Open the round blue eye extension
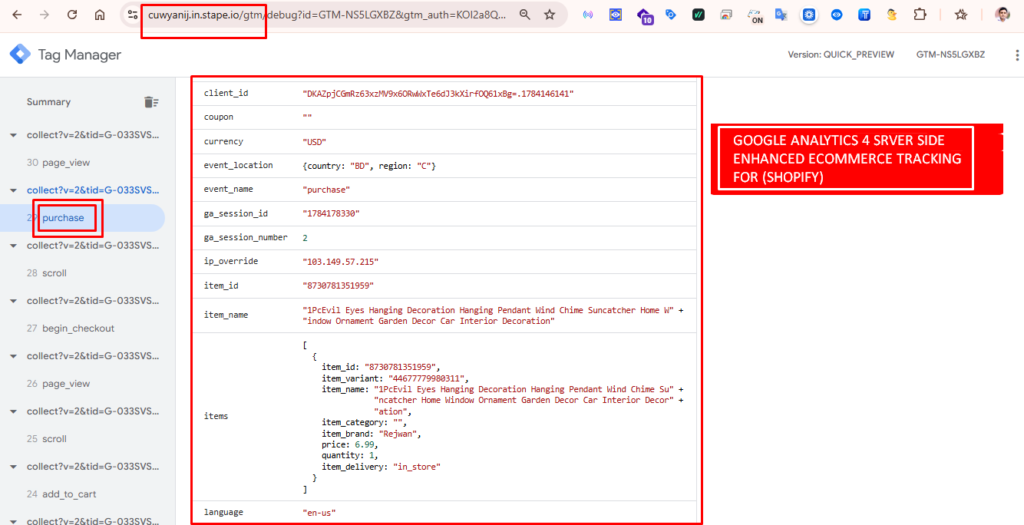The image size is (1024, 525). click(837, 14)
